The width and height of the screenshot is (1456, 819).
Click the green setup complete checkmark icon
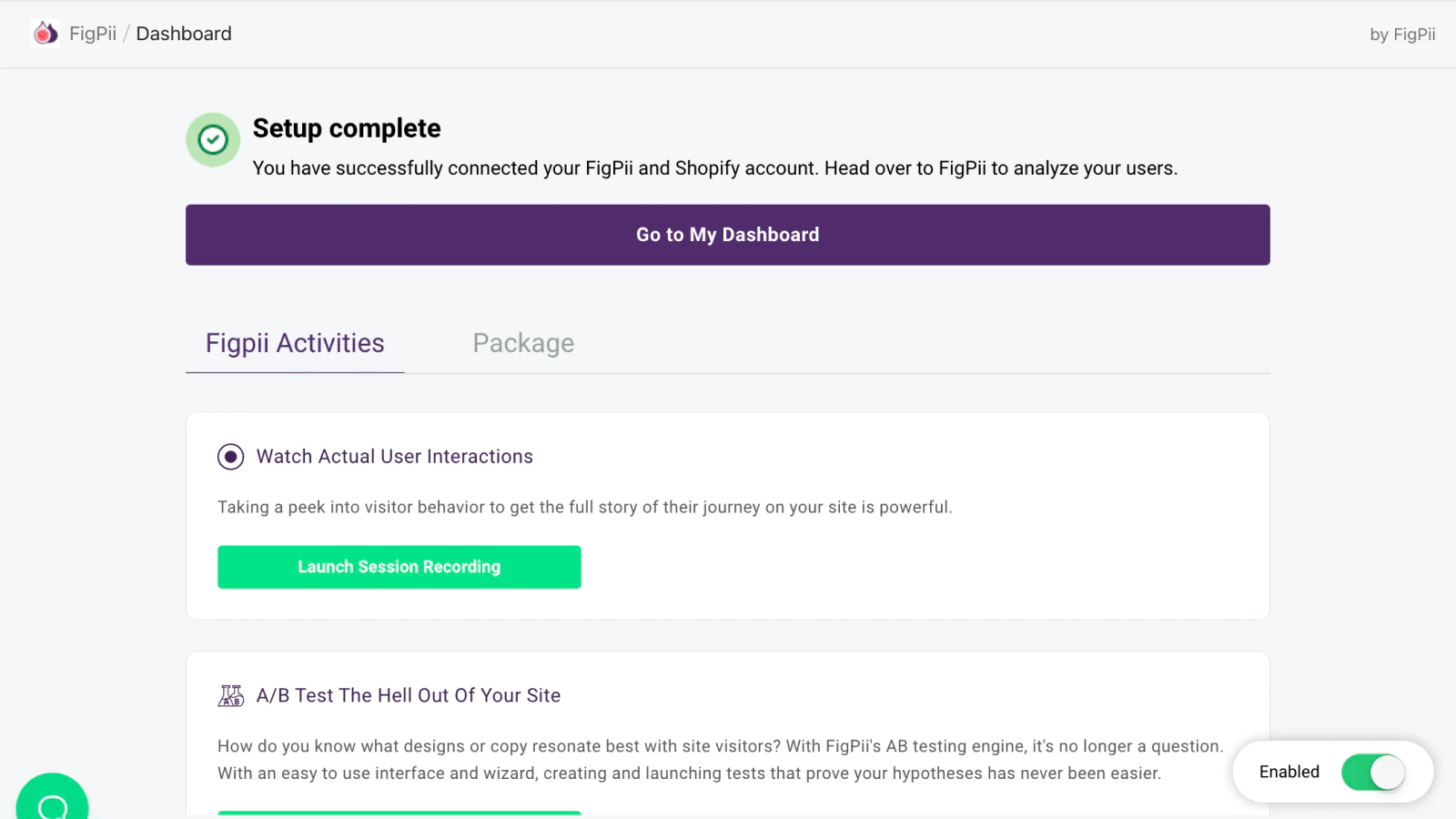click(x=213, y=139)
